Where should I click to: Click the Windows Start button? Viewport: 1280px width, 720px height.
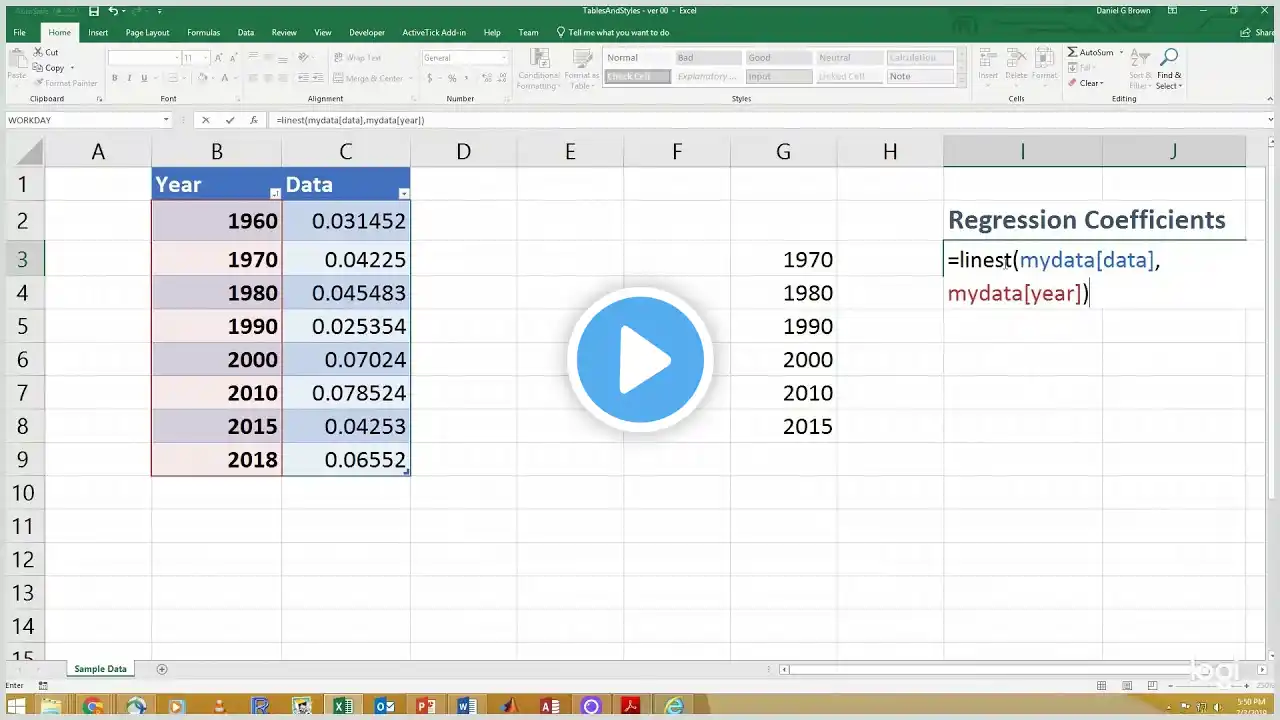[x=16, y=706]
